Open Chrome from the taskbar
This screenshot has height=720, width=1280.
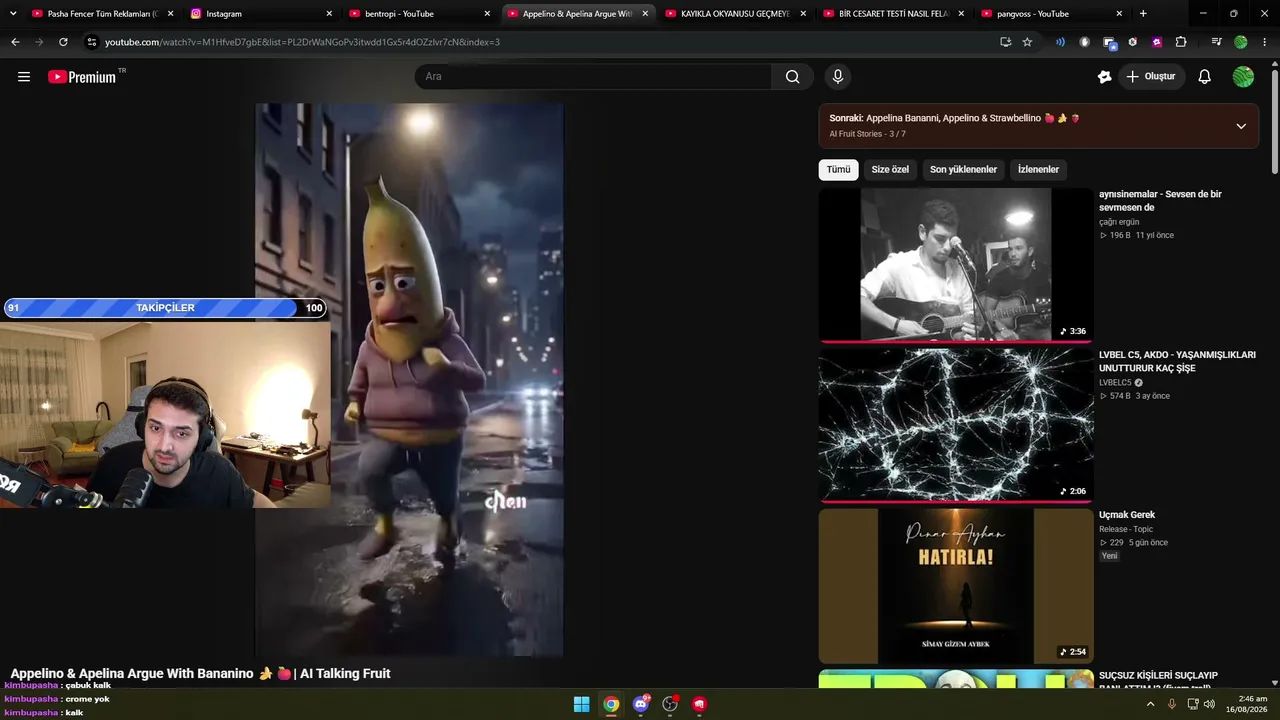pos(611,704)
